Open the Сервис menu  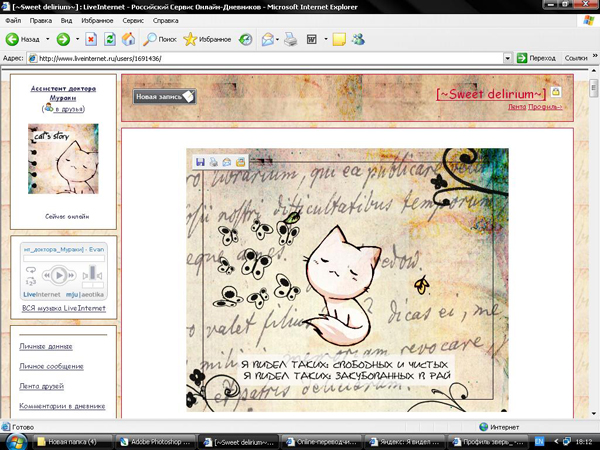point(133,21)
